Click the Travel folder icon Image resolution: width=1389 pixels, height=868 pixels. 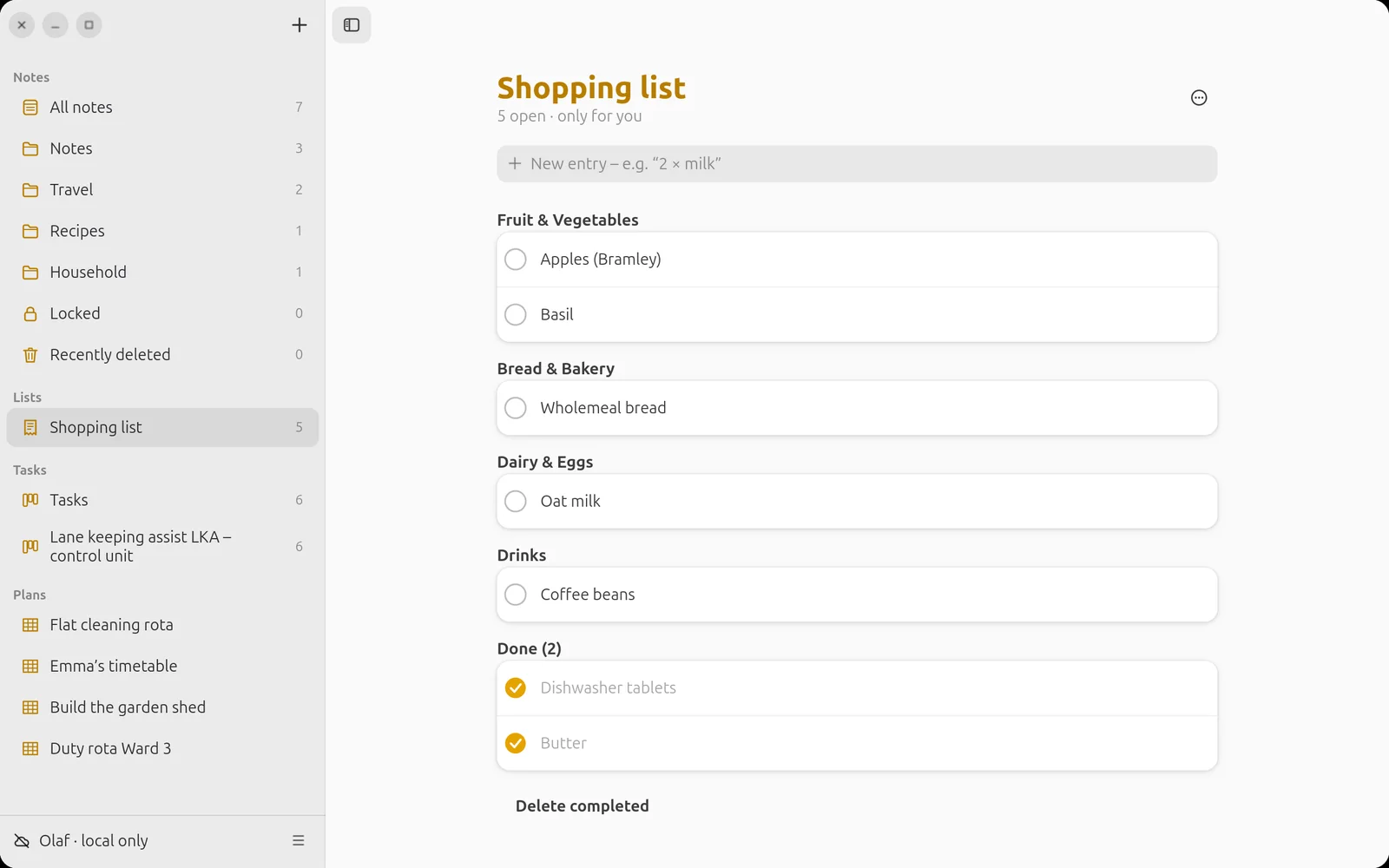tap(30, 190)
